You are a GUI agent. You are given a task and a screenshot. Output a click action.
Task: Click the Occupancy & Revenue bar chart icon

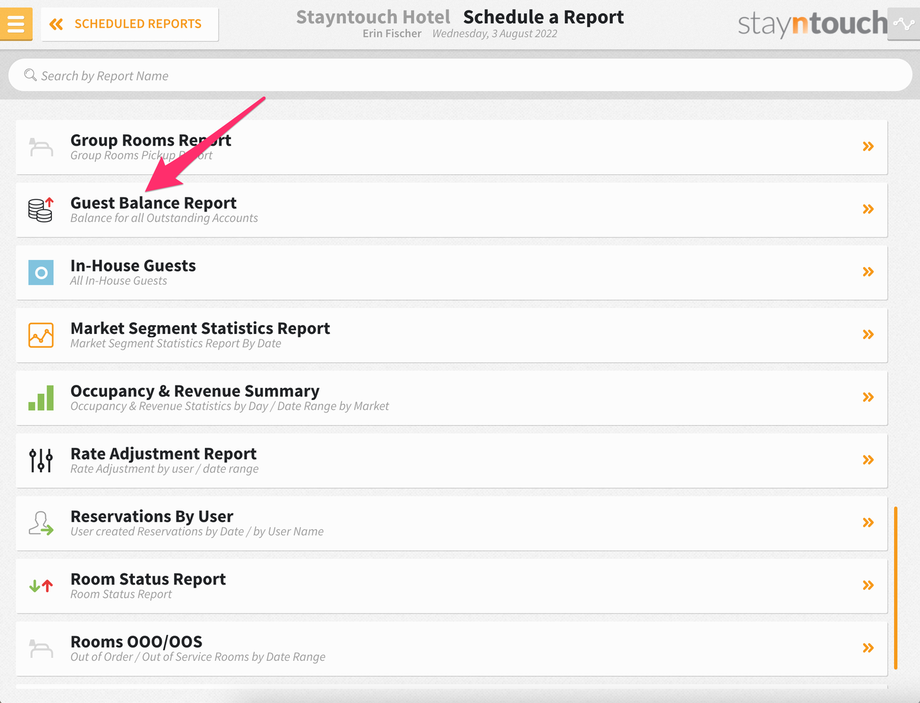coord(41,398)
